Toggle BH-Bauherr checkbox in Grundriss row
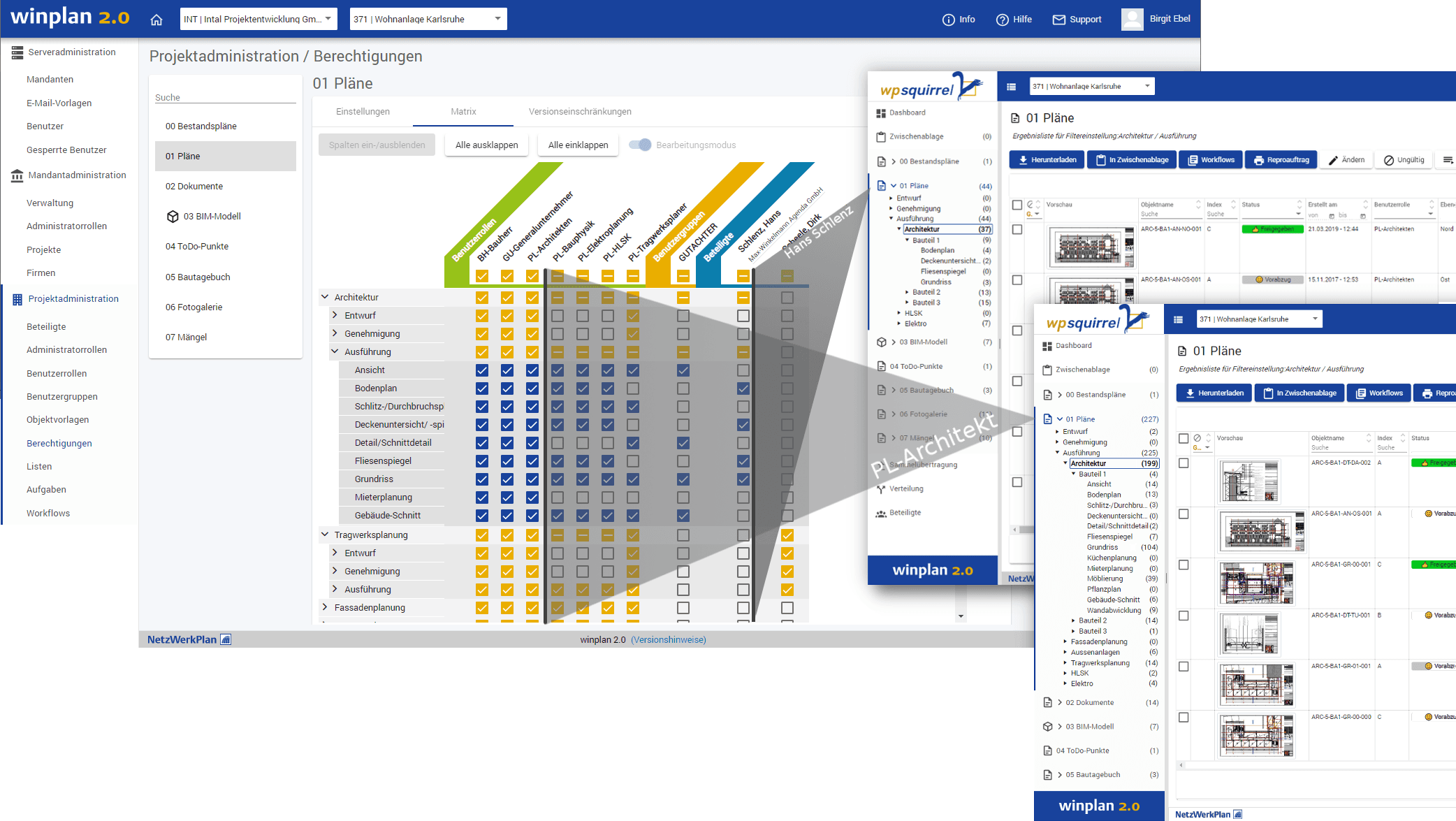 point(482,479)
